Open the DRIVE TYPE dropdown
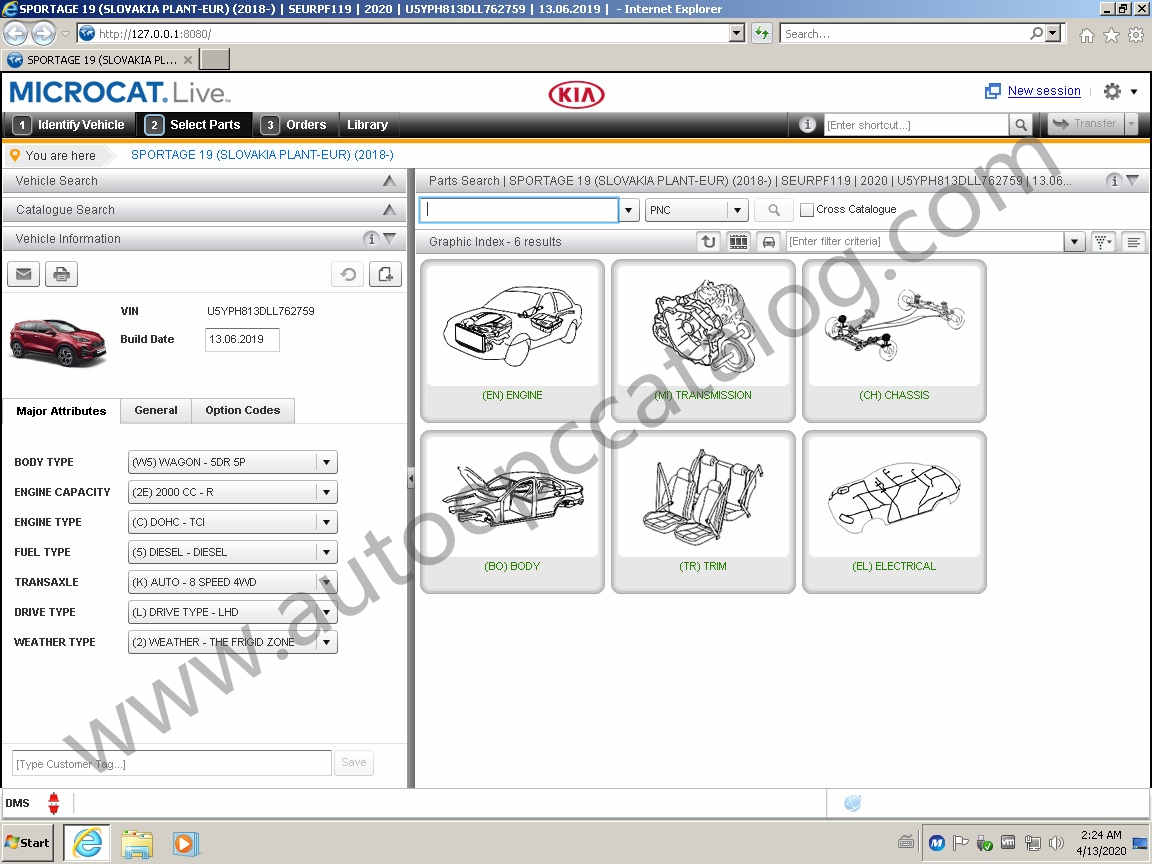 [327, 612]
